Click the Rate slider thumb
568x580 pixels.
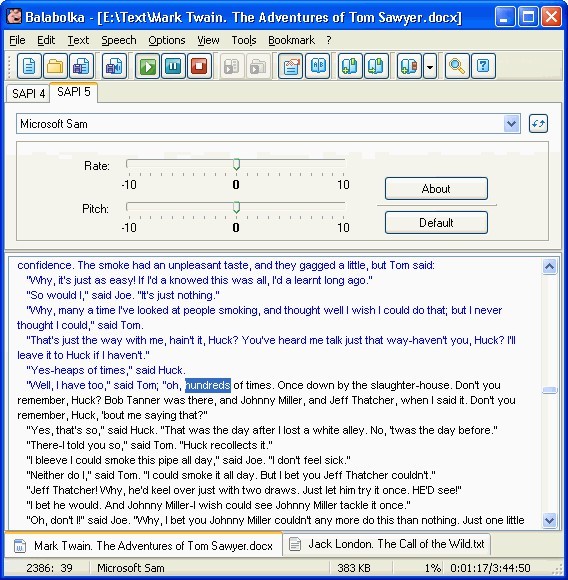[236, 164]
